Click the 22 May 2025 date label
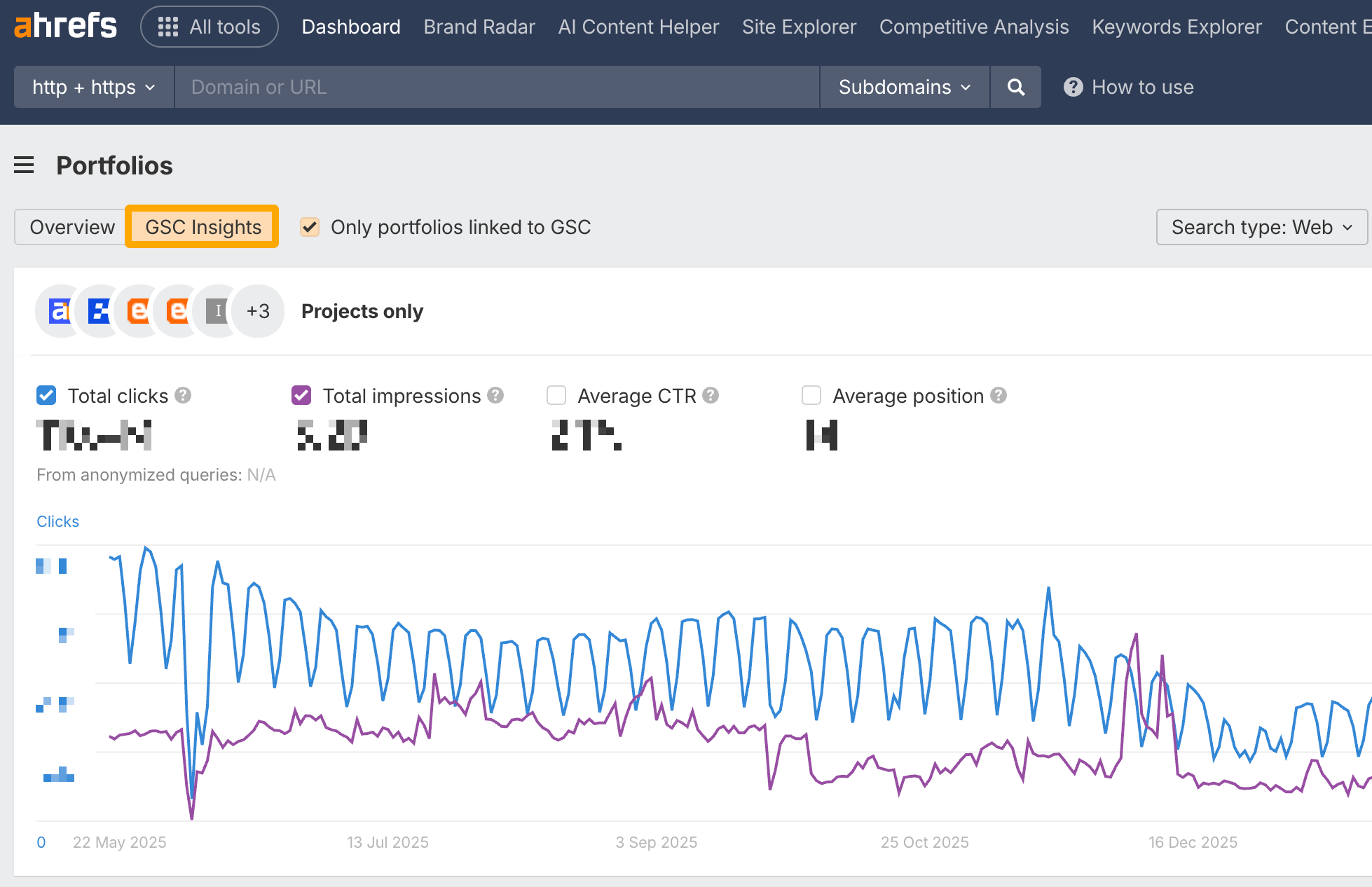 120,842
